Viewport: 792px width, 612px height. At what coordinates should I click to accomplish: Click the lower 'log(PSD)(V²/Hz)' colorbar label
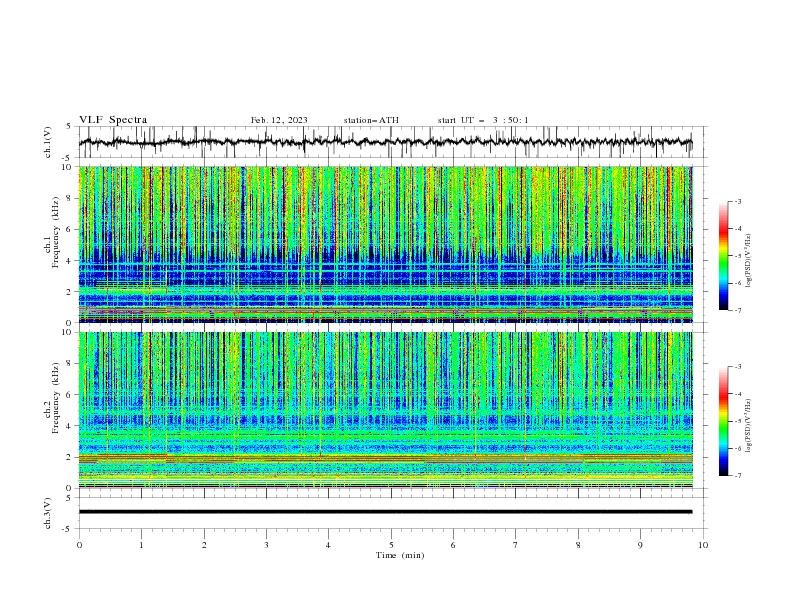[x=748, y=425]
